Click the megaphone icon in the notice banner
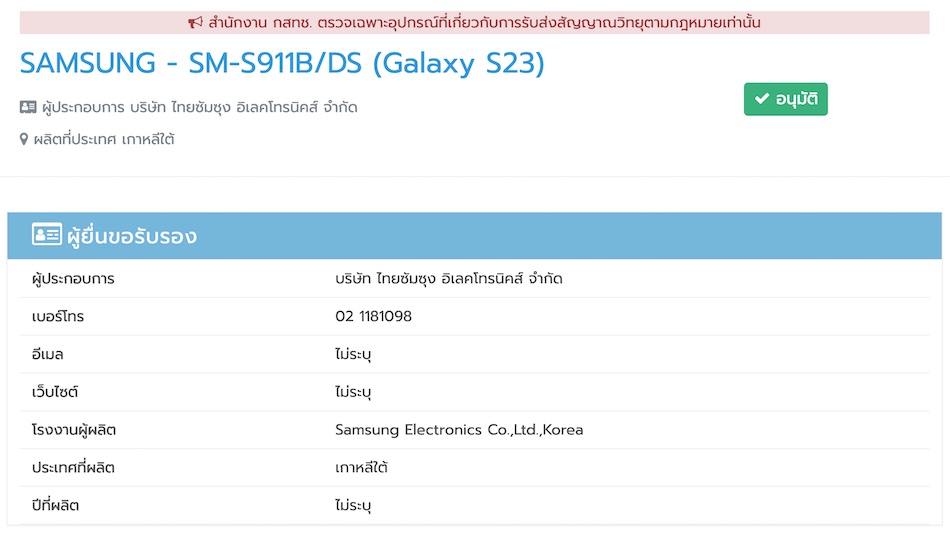This screenshot has width=950, height=539. pos(195,23)
